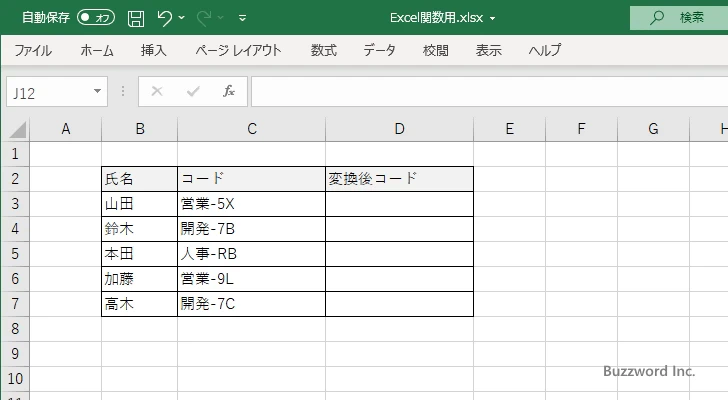Screen dimensions: 728x400
Task: Click the cell containing 高木
Action: coord(139,304)
